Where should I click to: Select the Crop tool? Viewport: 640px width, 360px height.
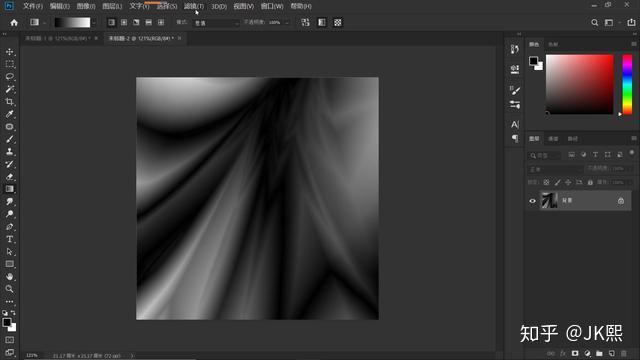coord(9,102)
